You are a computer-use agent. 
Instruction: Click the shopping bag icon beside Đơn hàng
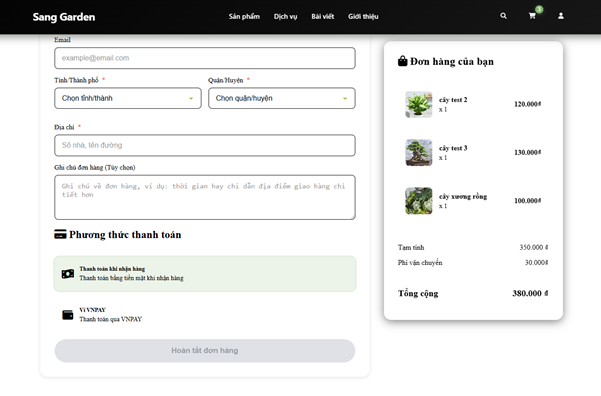402,61
